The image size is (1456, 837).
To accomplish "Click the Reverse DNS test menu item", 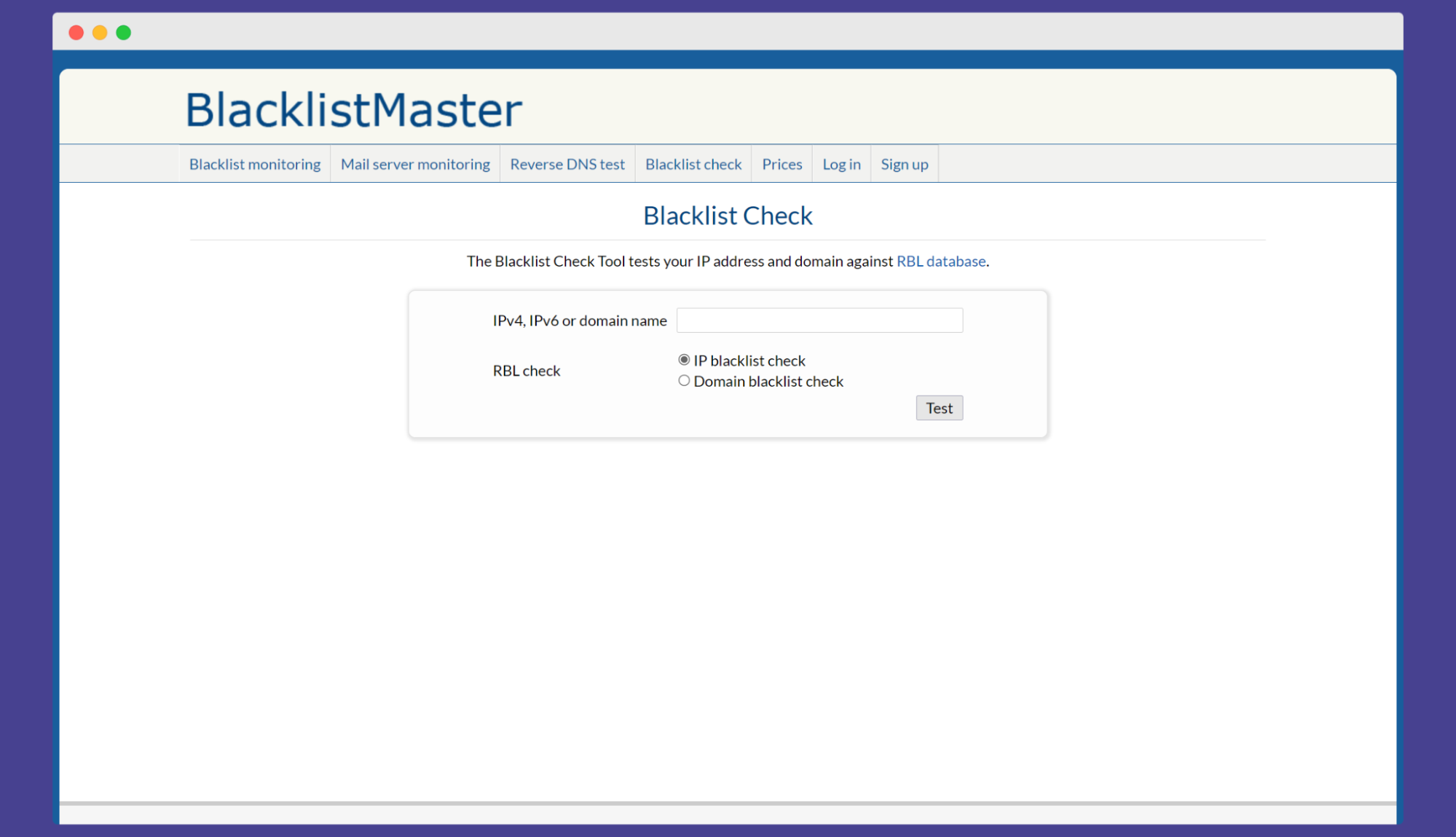I will pos(566,163).
